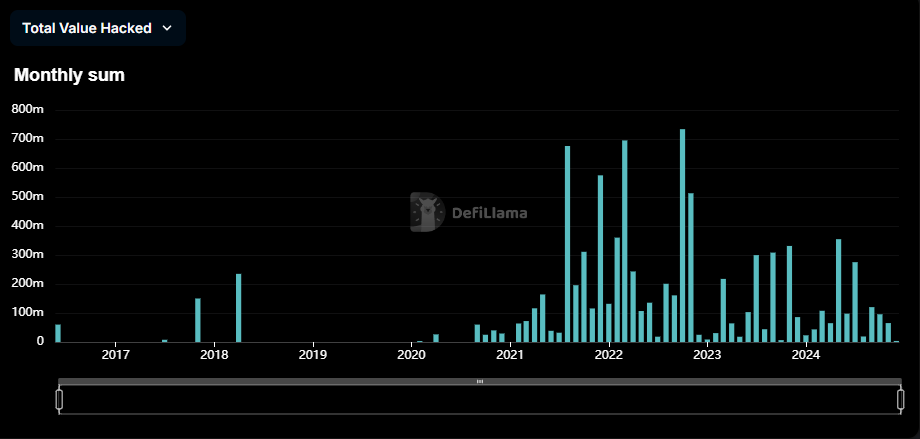
Task: Click the 700m y-axis label
Action: click(x=28, y=139)
